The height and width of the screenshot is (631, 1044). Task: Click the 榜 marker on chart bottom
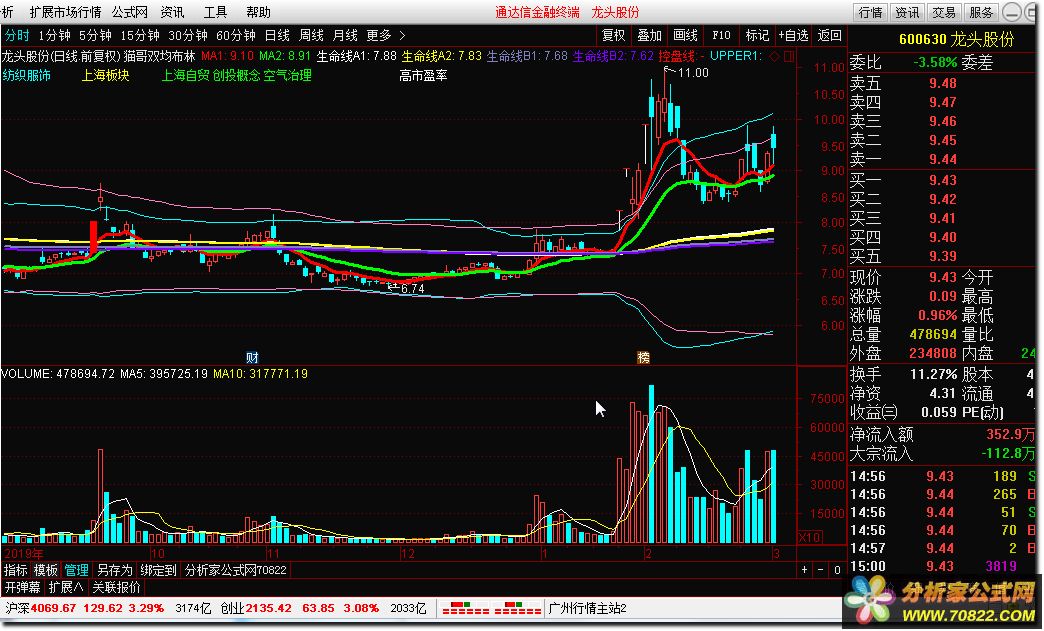(643, 357)
